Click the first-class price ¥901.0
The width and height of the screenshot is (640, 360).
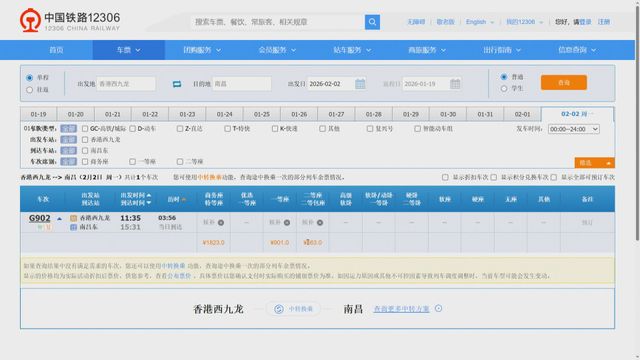click(280, 242)
